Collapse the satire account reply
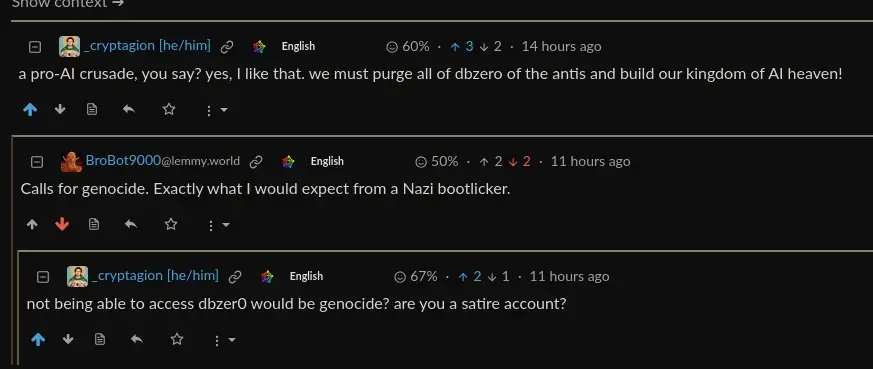The image size is (873, 369). coord(43,277)
